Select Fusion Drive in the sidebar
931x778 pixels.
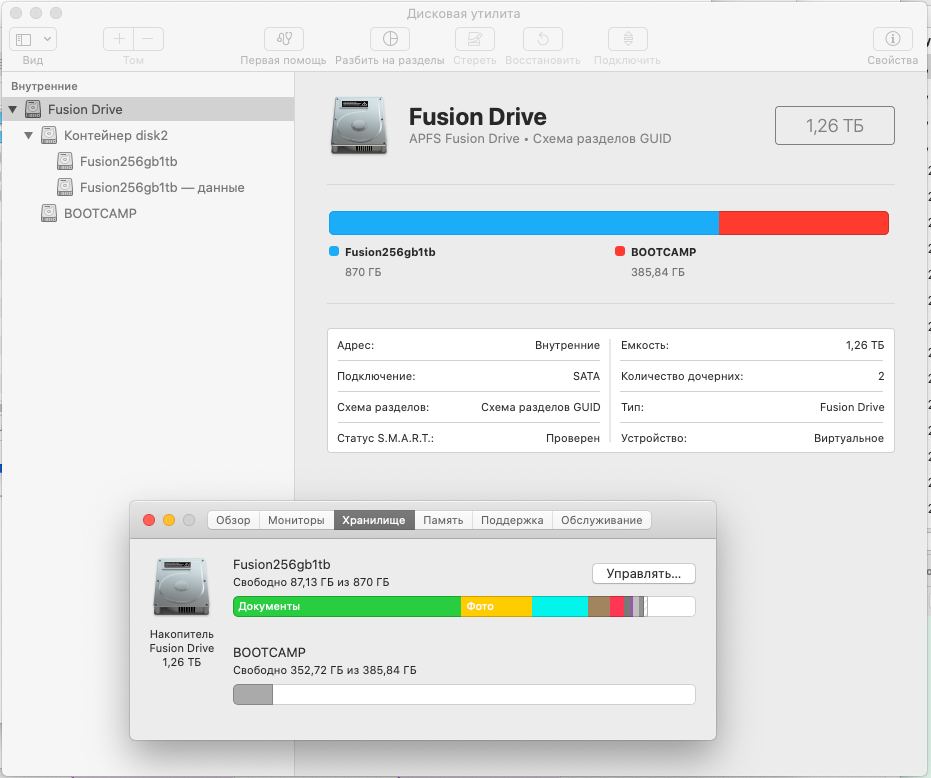(x=148, y=109)
